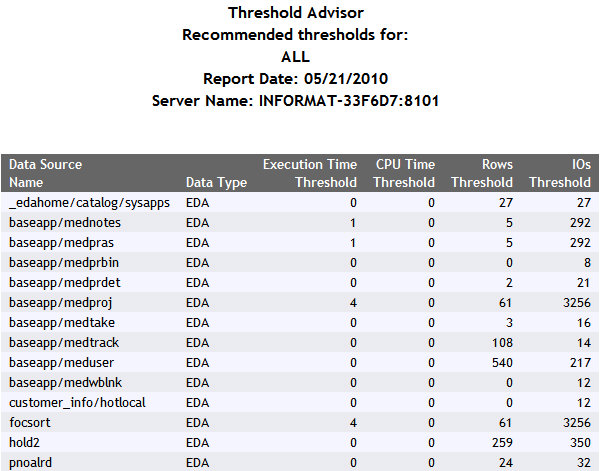Viewport: 601px width, 471px height.
Task: Click the CPU Time Threshold column header
Action: (x=405, y=173)
